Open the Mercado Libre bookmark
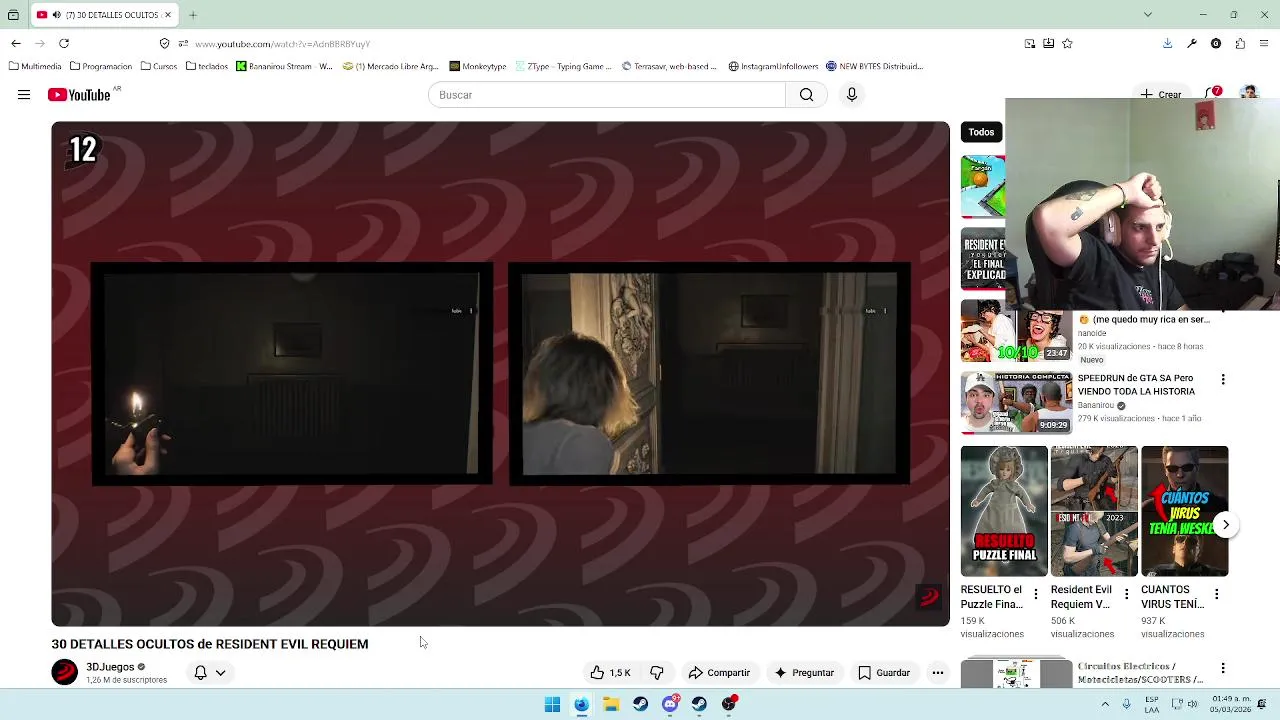The image size is (1280, 720). click(x=390, y=66)
